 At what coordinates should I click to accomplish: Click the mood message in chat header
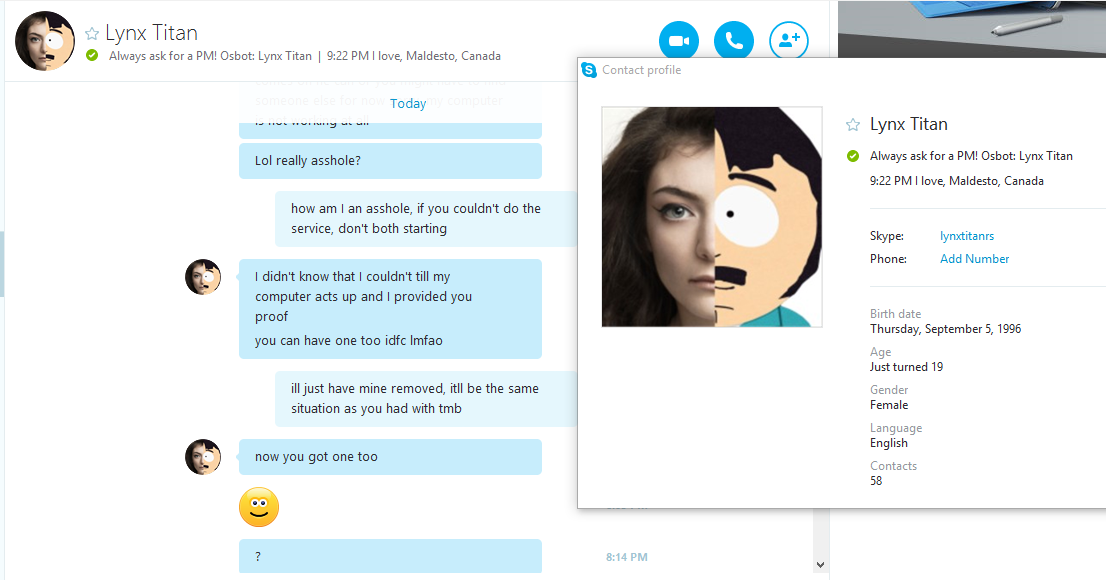[210, 56]
